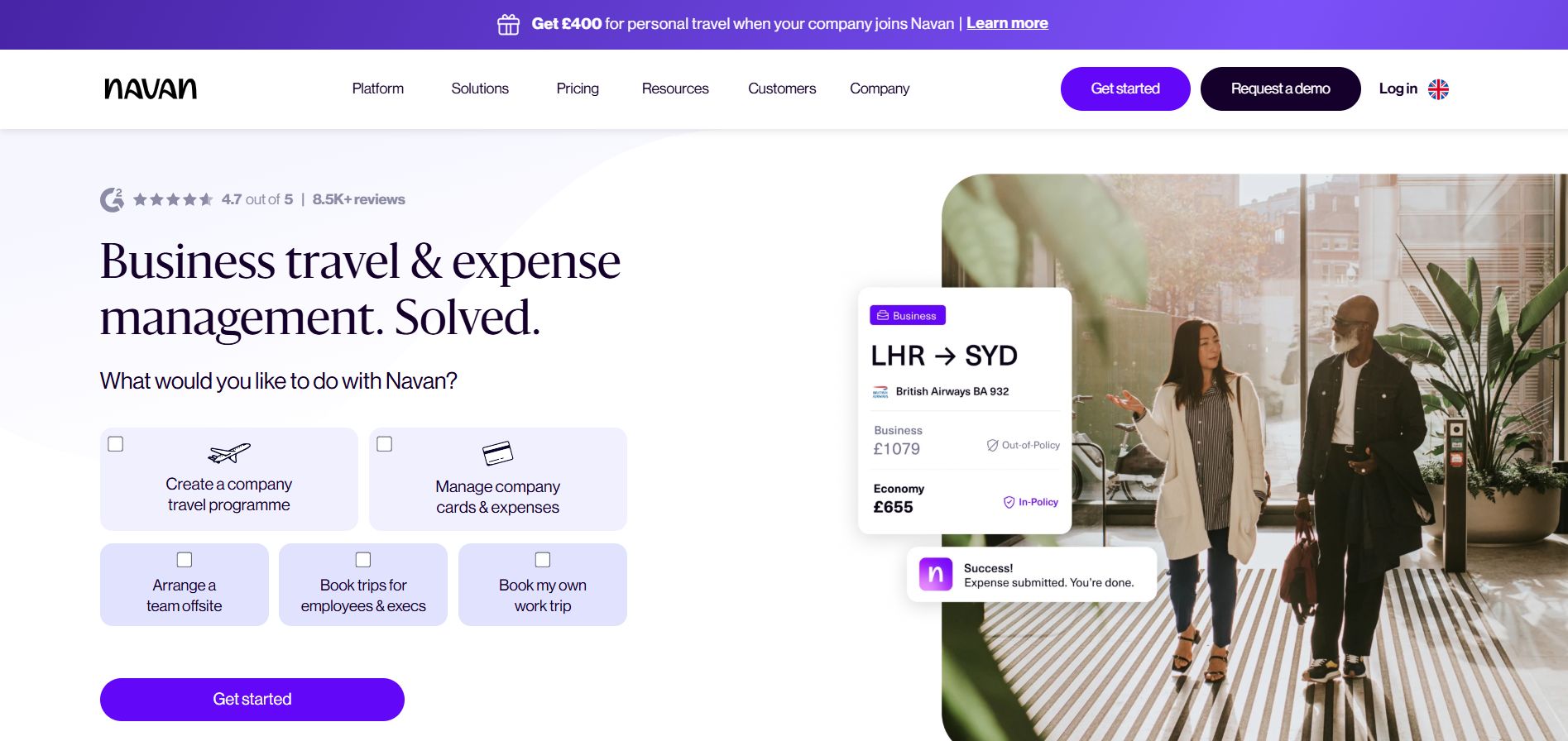Select the Arrange a team offsite checkbox

pyautogui.click(x=185, y=560)
